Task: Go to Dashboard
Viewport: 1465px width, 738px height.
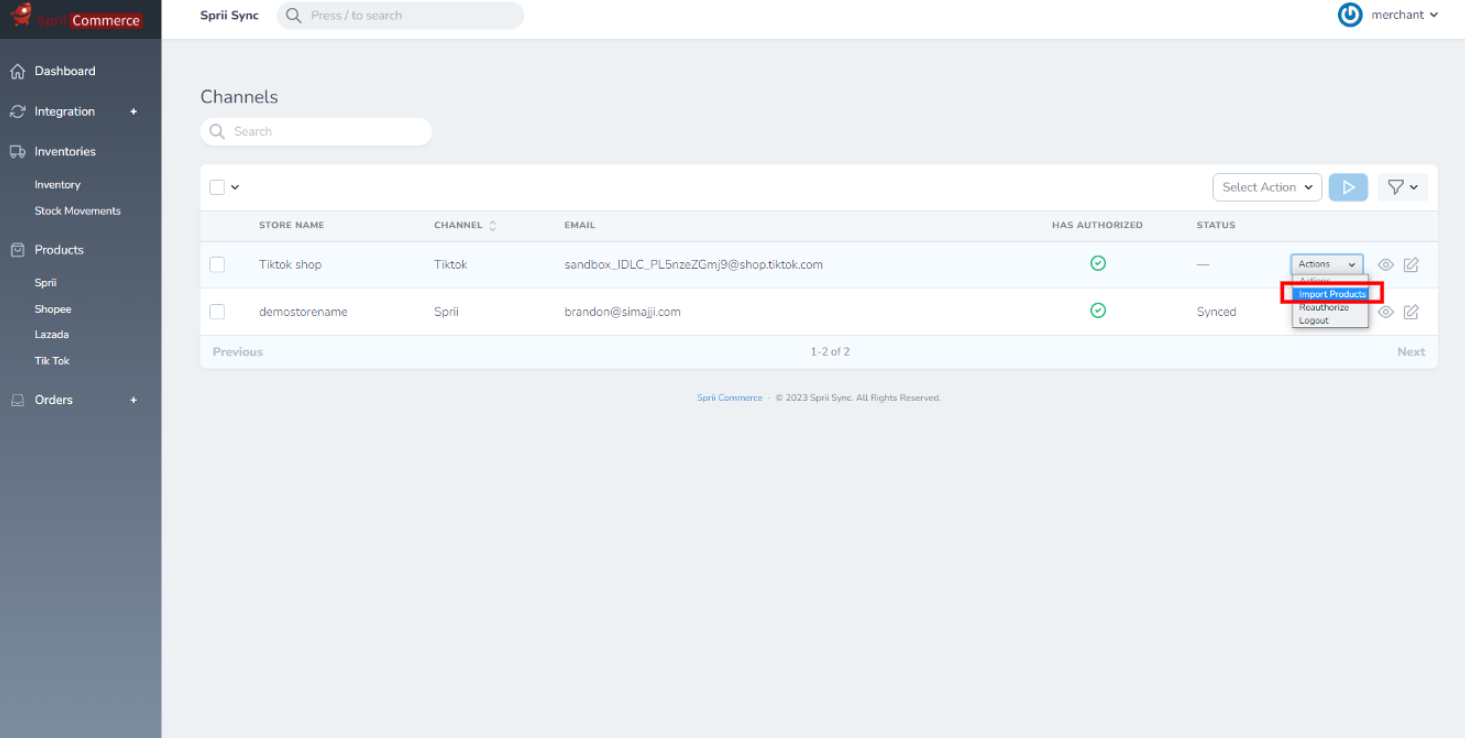Action: pos(65,71)
